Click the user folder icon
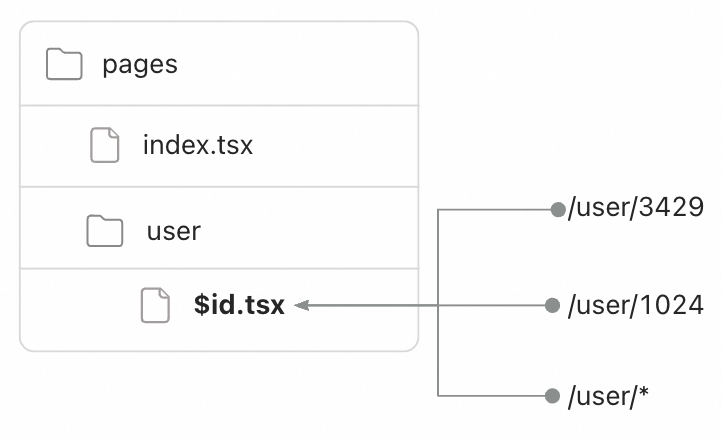The width and height of the screenshot is (722, 440). pyautogui.click(x=105, y=231)
